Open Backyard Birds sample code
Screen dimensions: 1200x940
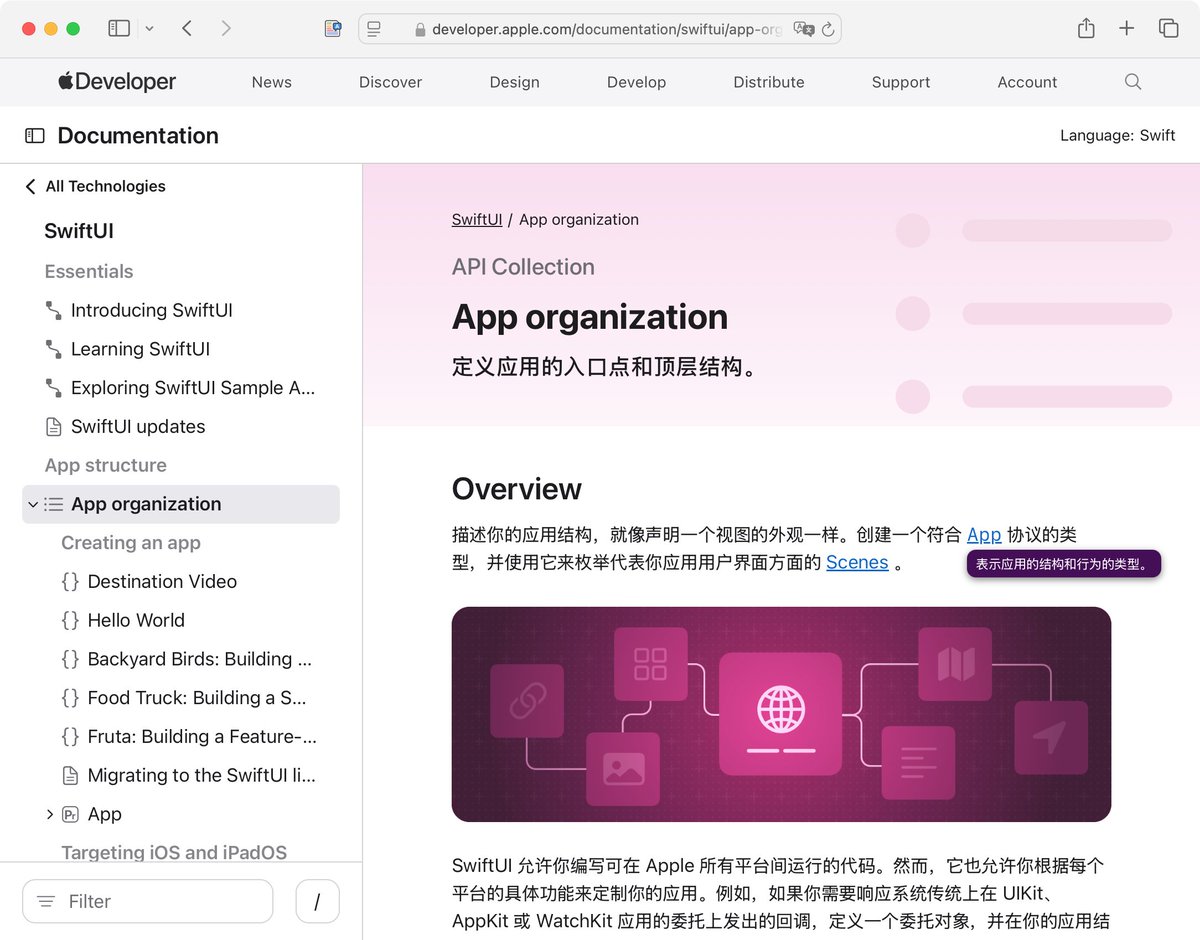tap(200, 659)
